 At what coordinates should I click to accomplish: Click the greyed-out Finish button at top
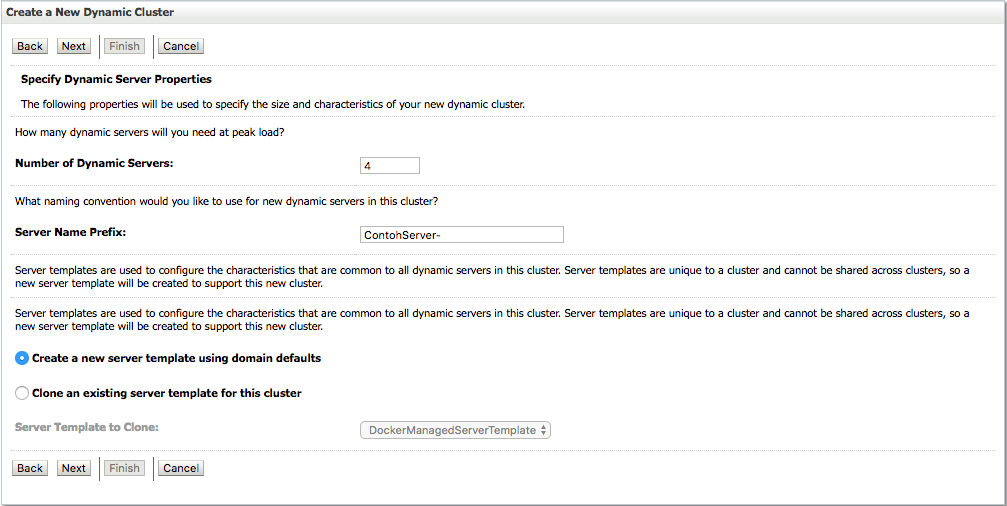click(125, 46)
